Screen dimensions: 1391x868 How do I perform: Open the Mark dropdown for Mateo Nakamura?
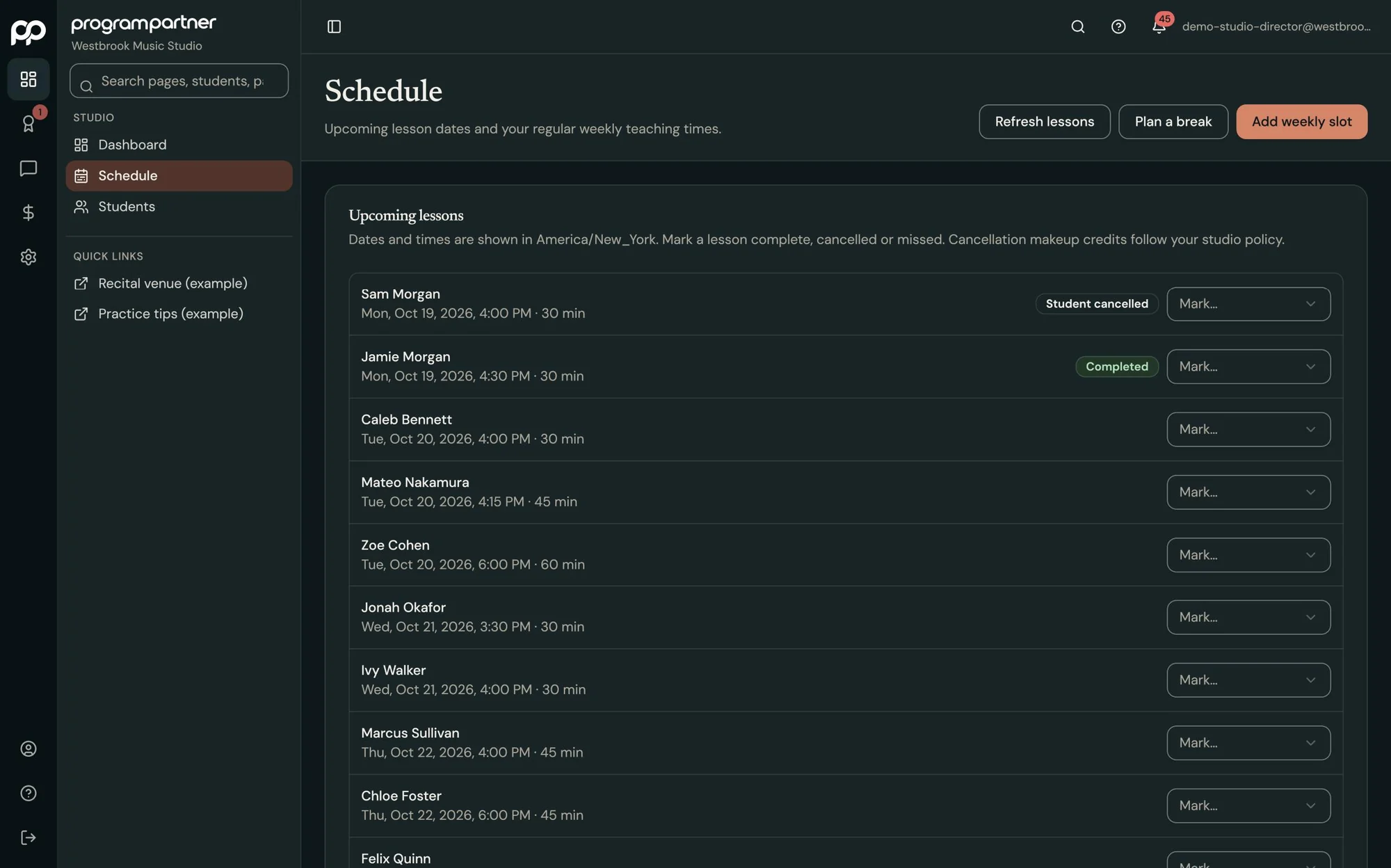coord(1248,492)
